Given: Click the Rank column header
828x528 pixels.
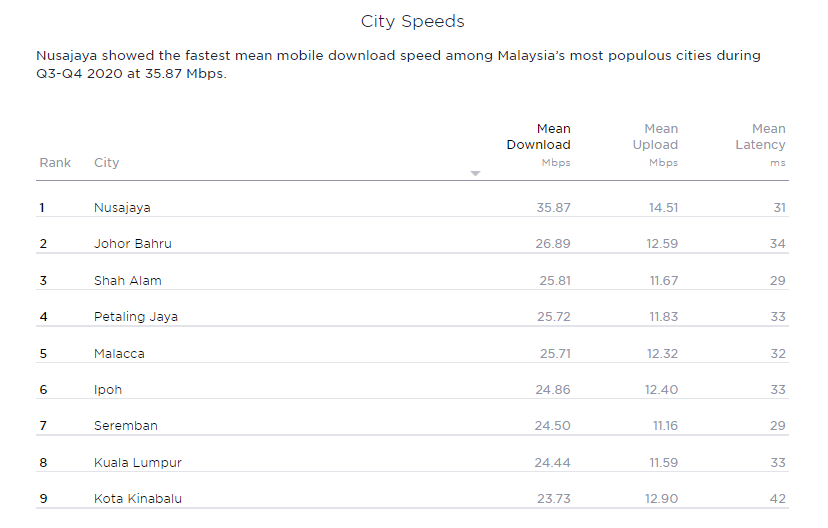Looking at the screenshot, I should pos(55,163).
